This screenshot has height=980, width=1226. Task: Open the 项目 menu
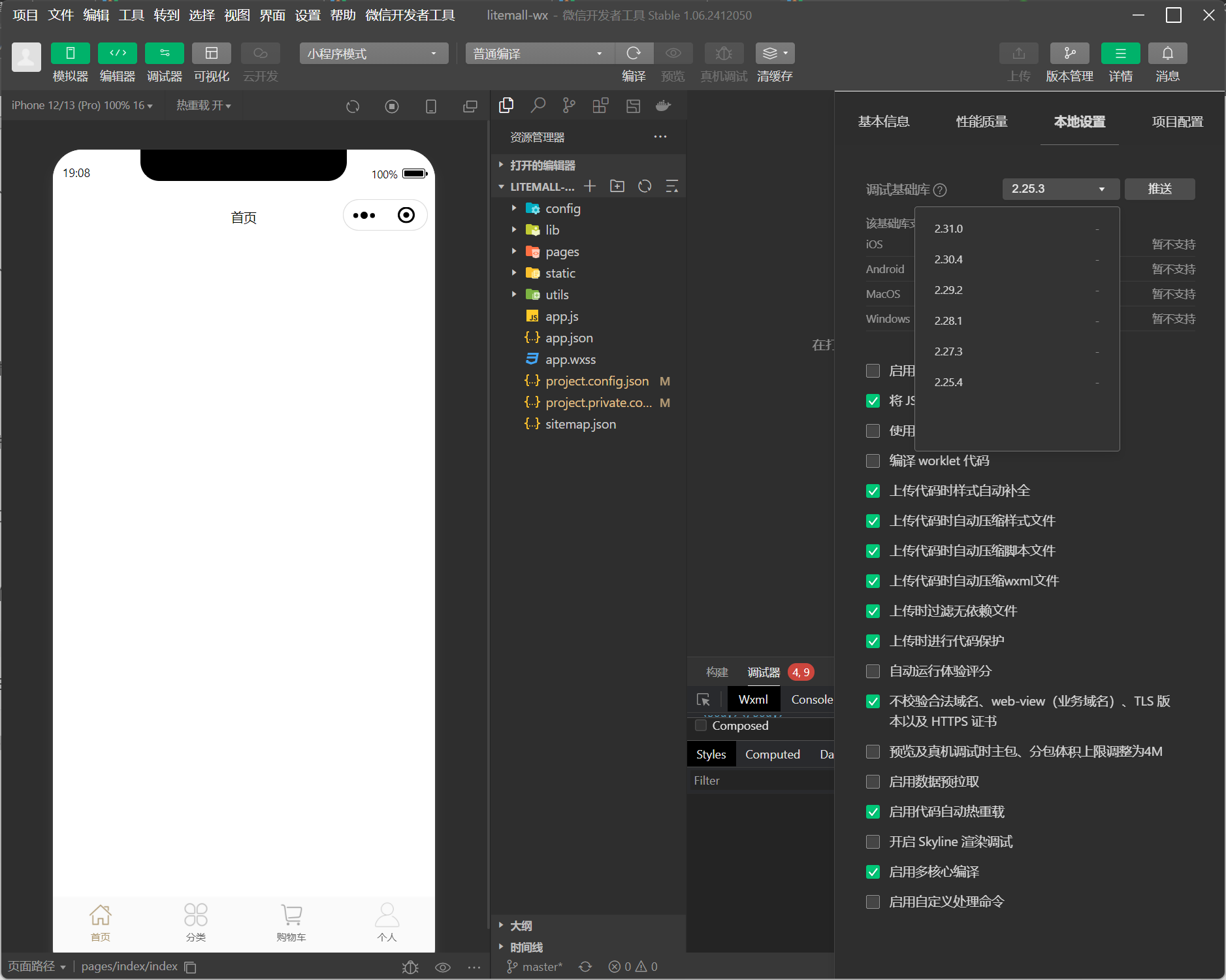(x=25, y=15)
